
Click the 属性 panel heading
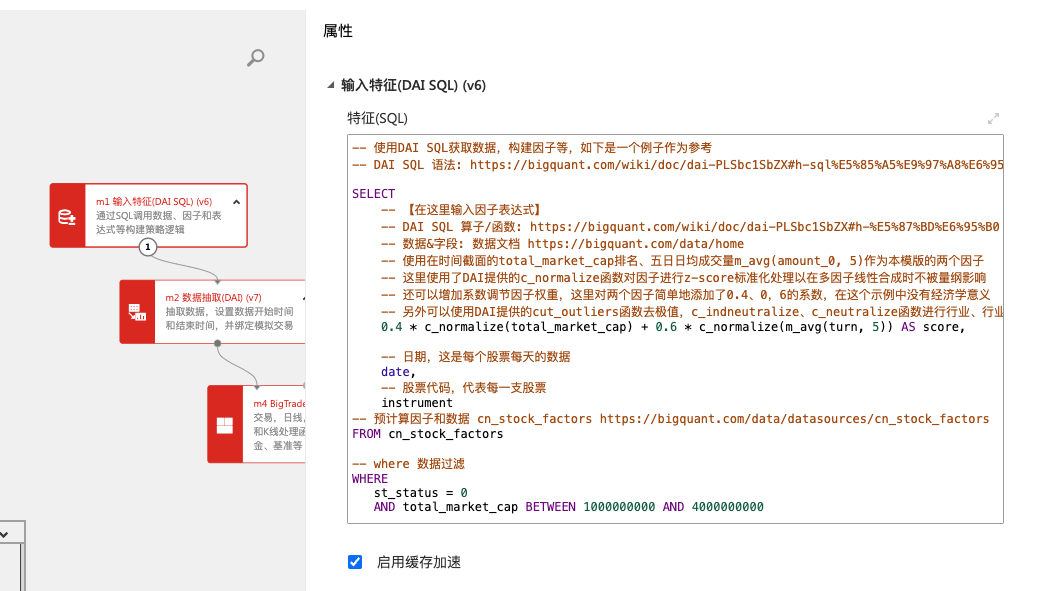tap(338, 31)
